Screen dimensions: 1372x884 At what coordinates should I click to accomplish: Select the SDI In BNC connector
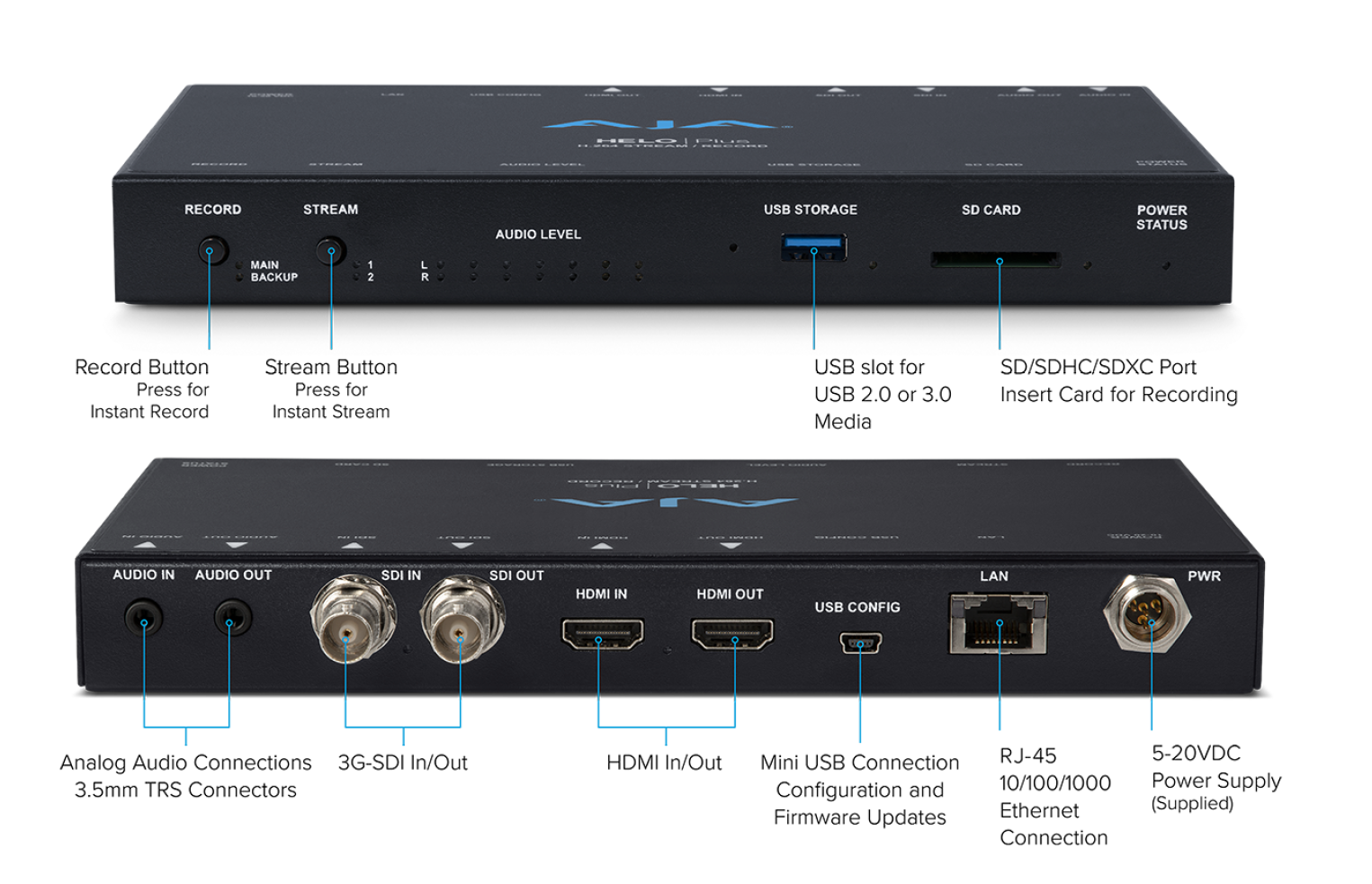[350, 620]
